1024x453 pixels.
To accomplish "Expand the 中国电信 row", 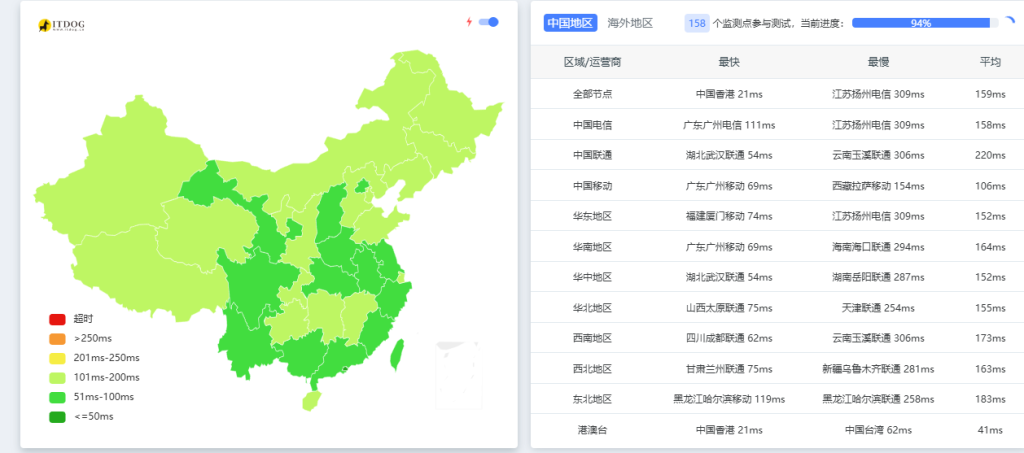I will [592, 125].
